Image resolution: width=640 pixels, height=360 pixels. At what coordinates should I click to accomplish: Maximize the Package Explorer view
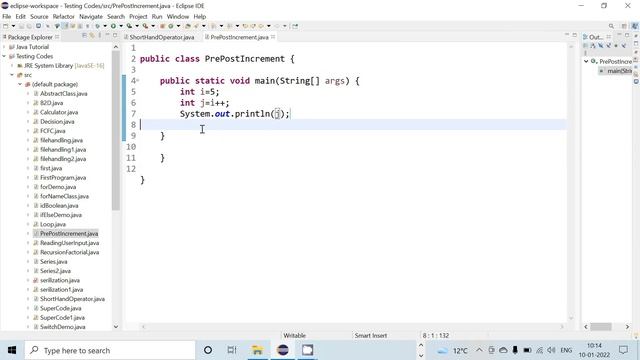click(x=115, y=35)
